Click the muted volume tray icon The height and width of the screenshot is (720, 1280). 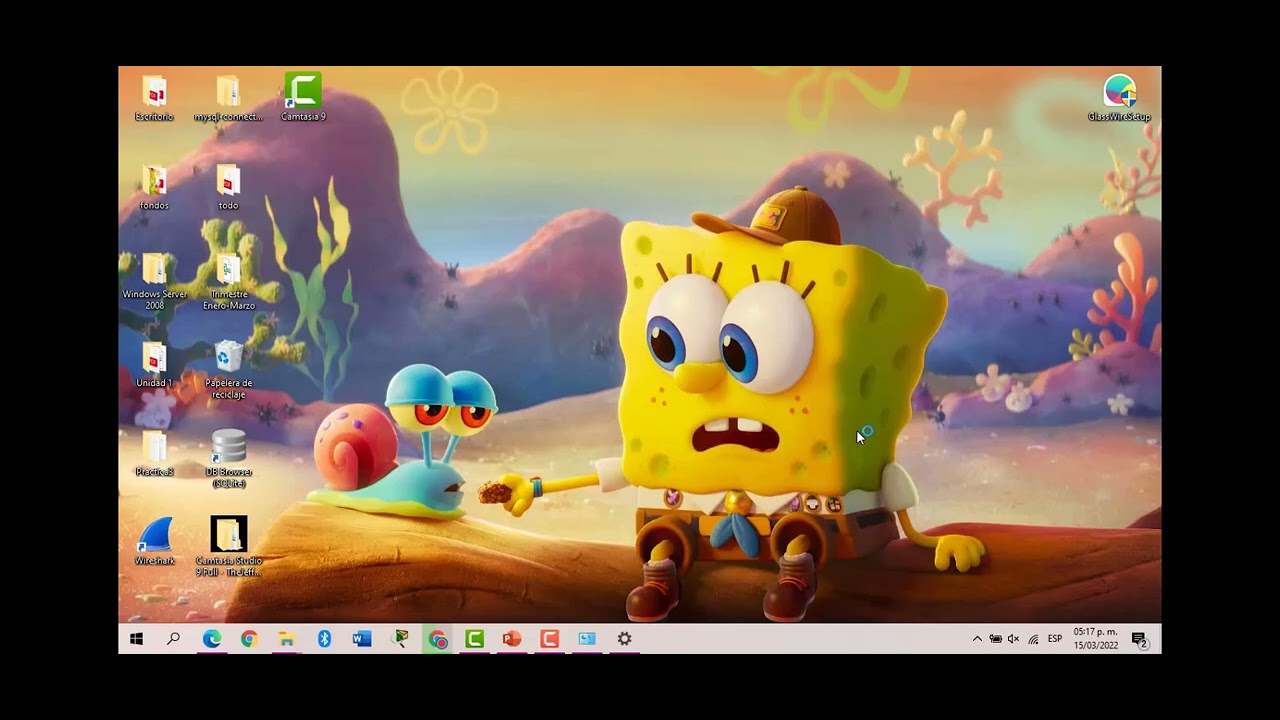[x=1013, y=639]
